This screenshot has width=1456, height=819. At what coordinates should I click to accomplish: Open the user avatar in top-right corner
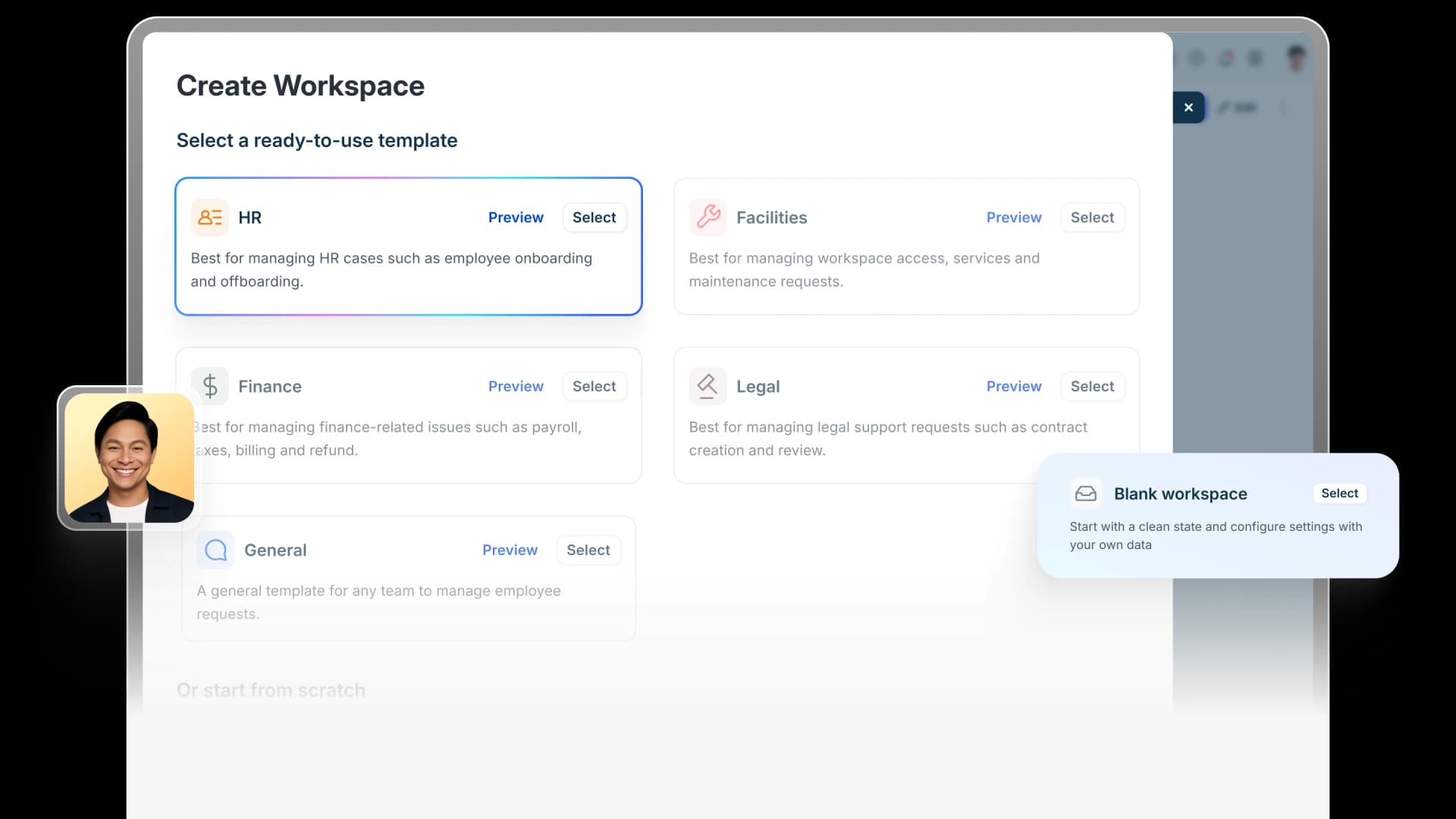click(x=1296, y=58)
